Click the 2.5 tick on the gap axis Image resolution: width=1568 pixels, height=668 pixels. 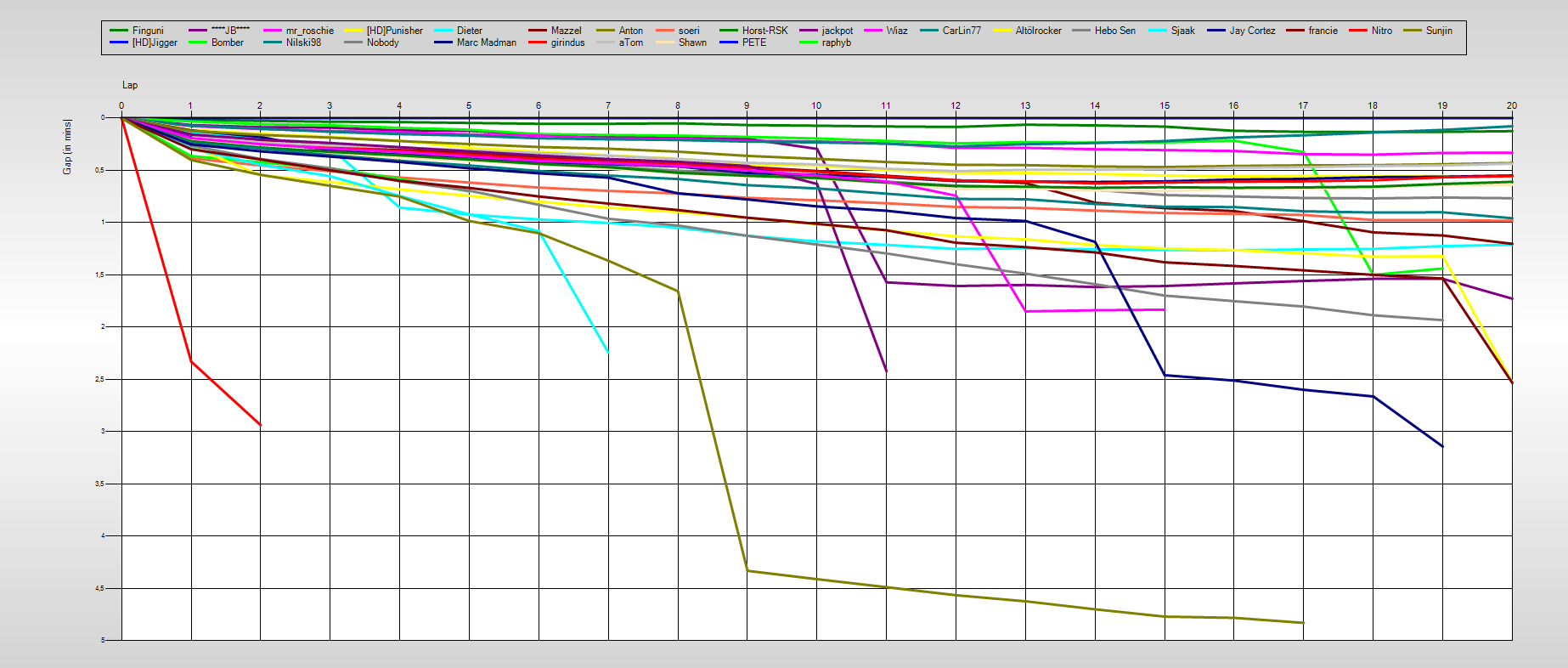[99, 379]
